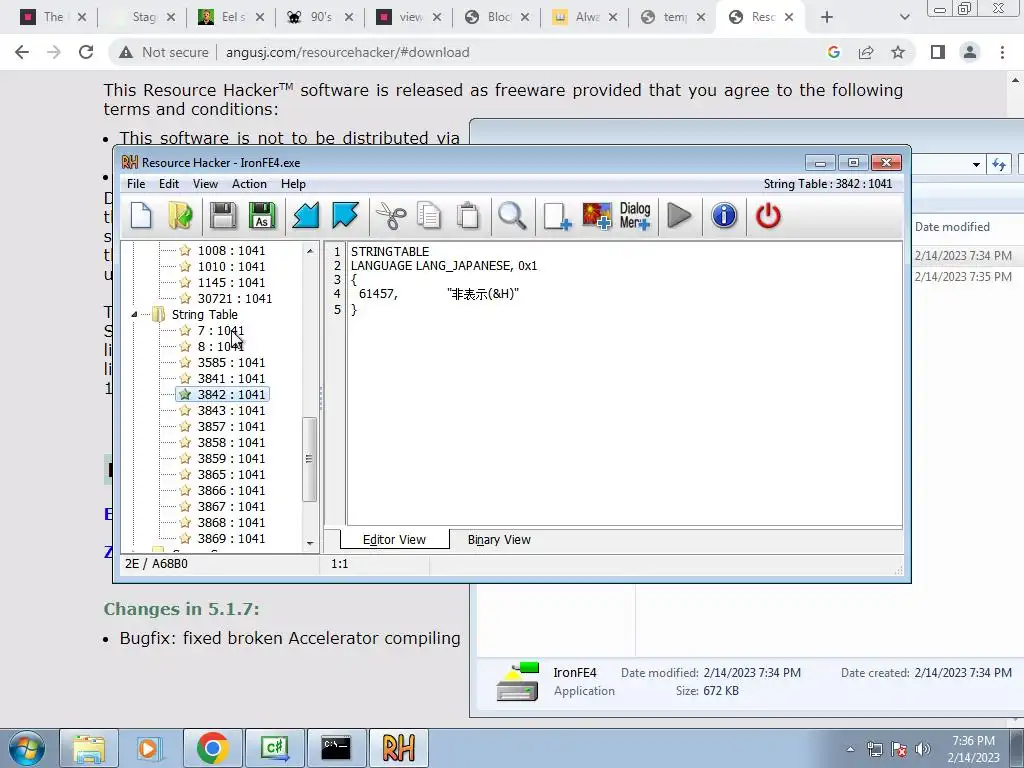Click the Find magnifying glass icon

(x=512, y=216)
